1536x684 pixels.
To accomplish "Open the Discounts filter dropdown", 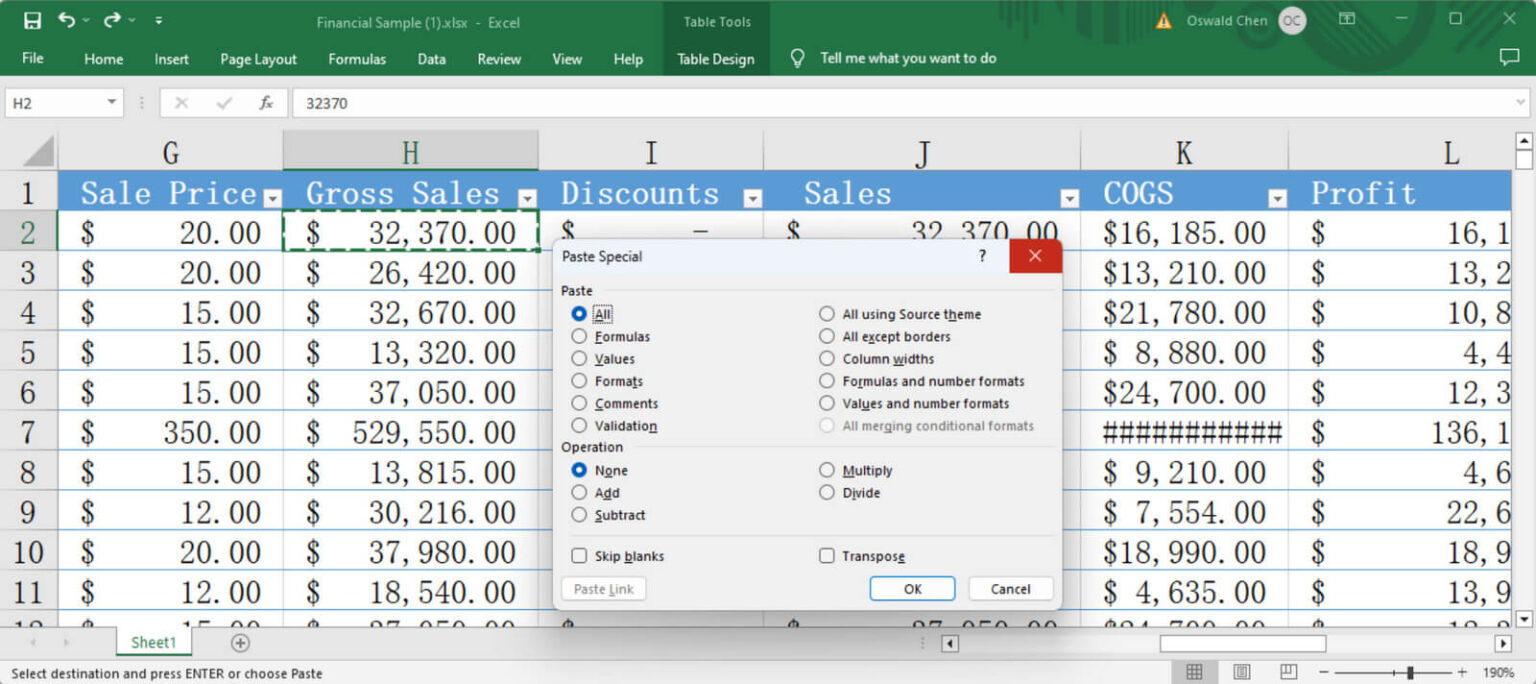I will coord(751,198).
